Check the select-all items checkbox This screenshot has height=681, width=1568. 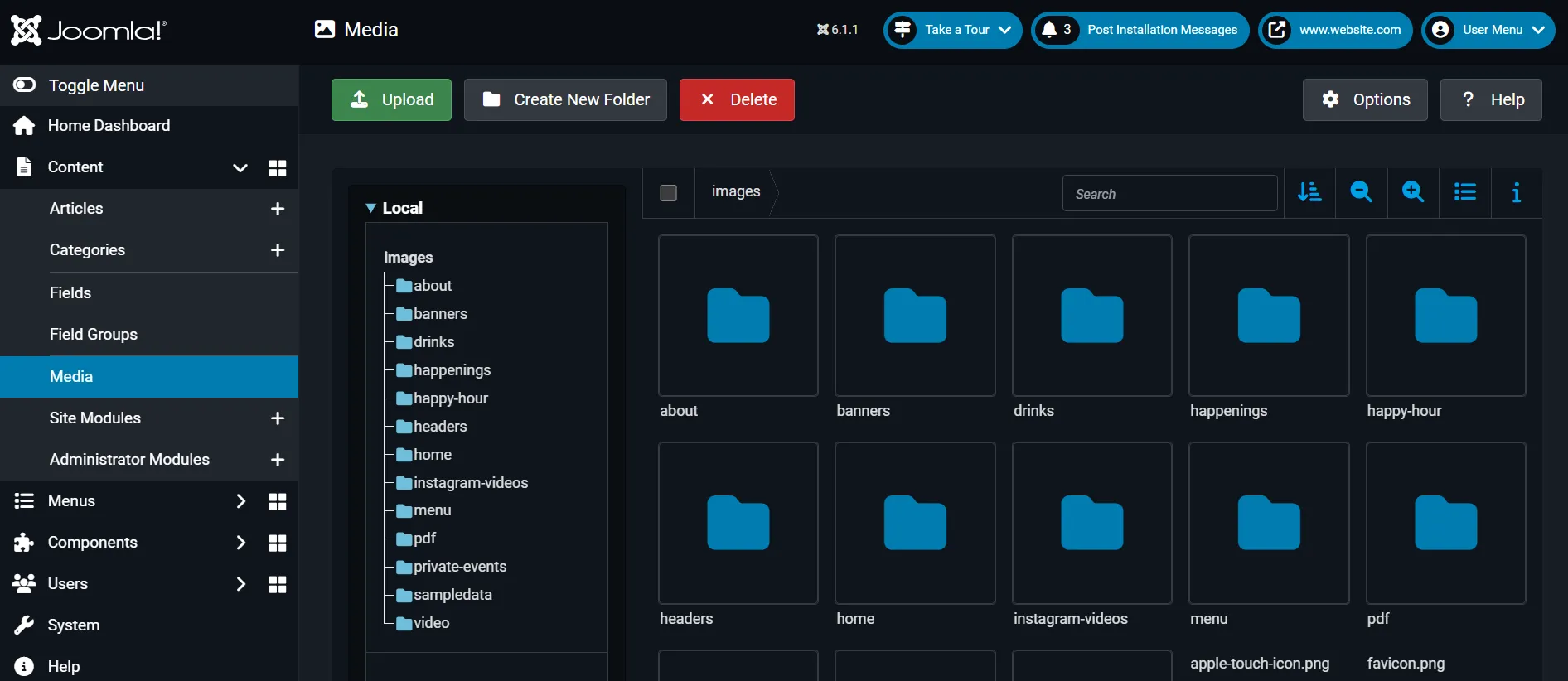[x=668, y=193]
